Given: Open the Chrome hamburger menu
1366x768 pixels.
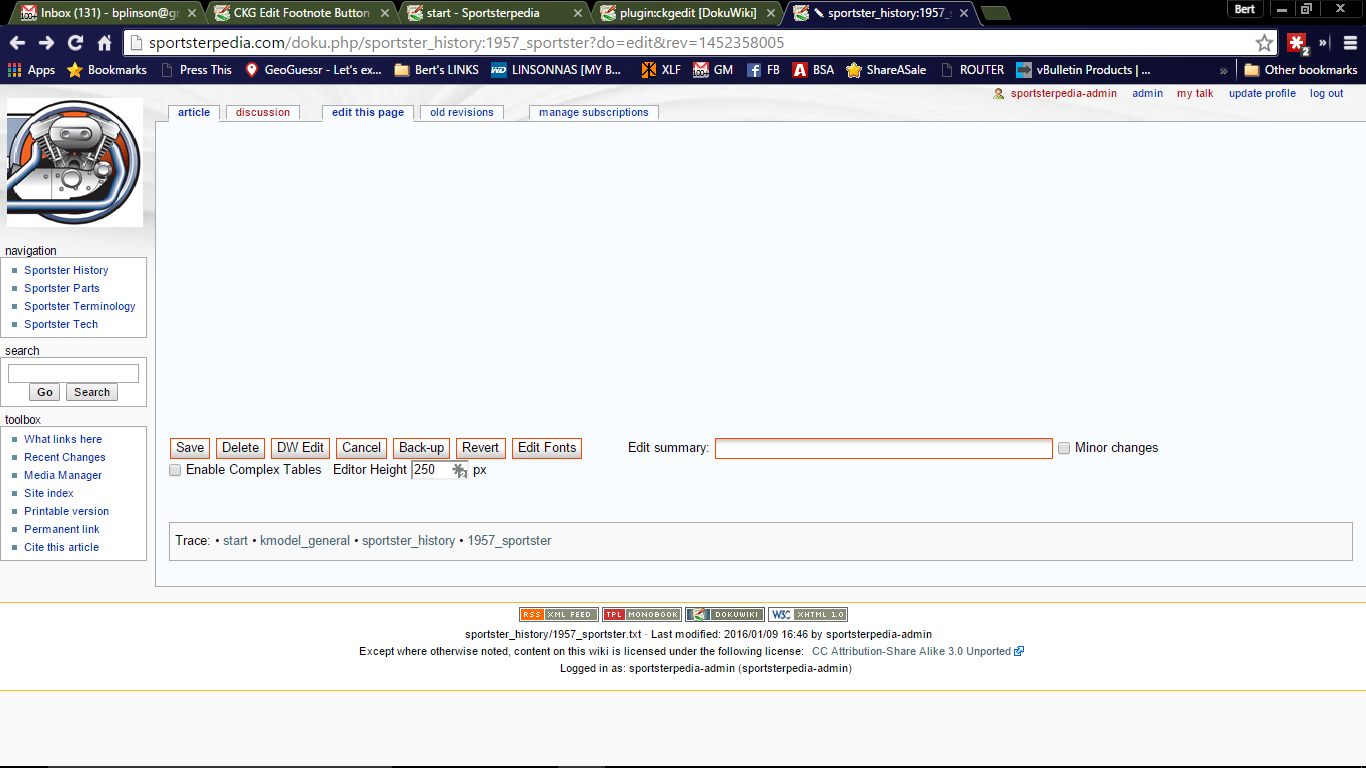Looking at the screenshot, I should click(1350, 43).
